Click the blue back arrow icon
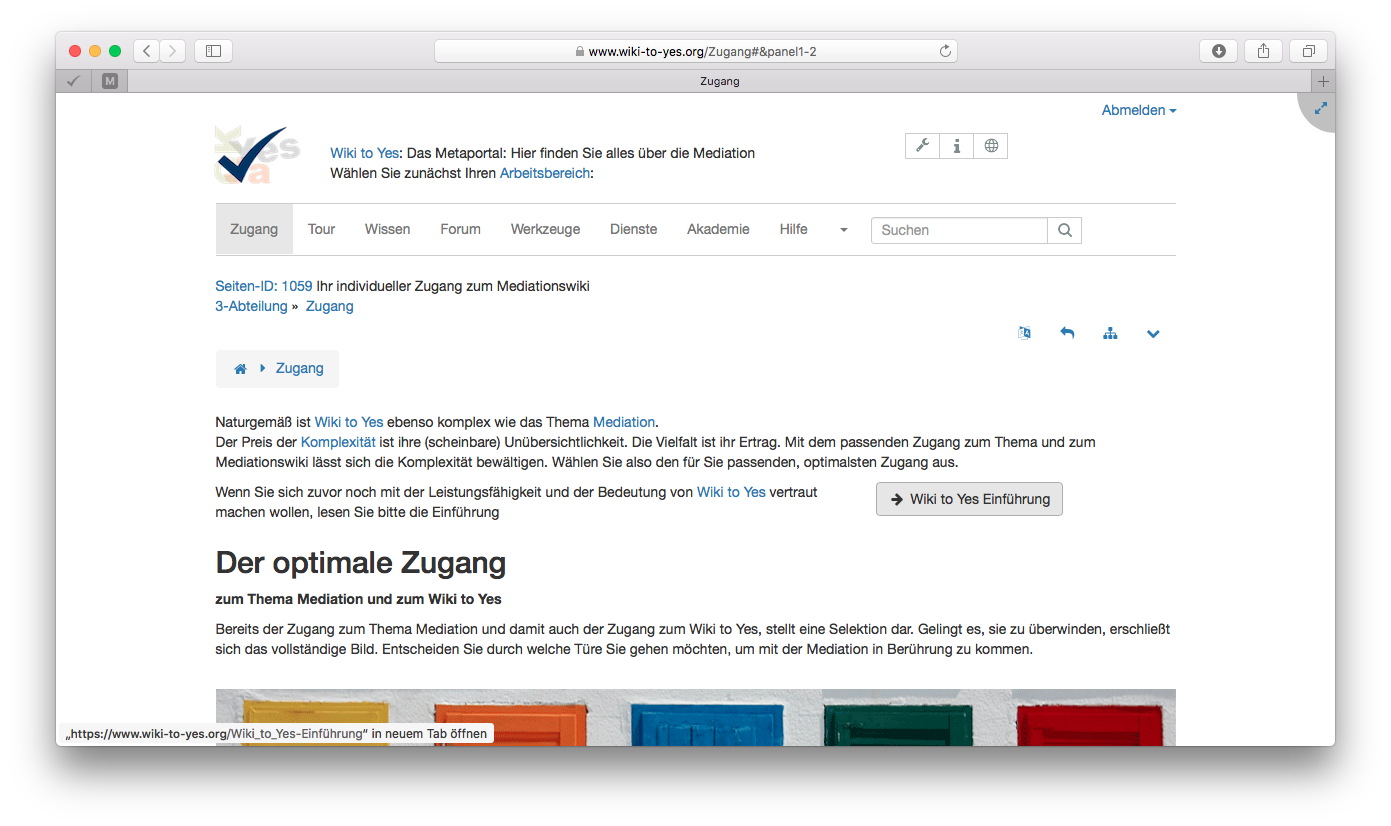This screenshot has height=826, width=1391. pos(1067,333)
